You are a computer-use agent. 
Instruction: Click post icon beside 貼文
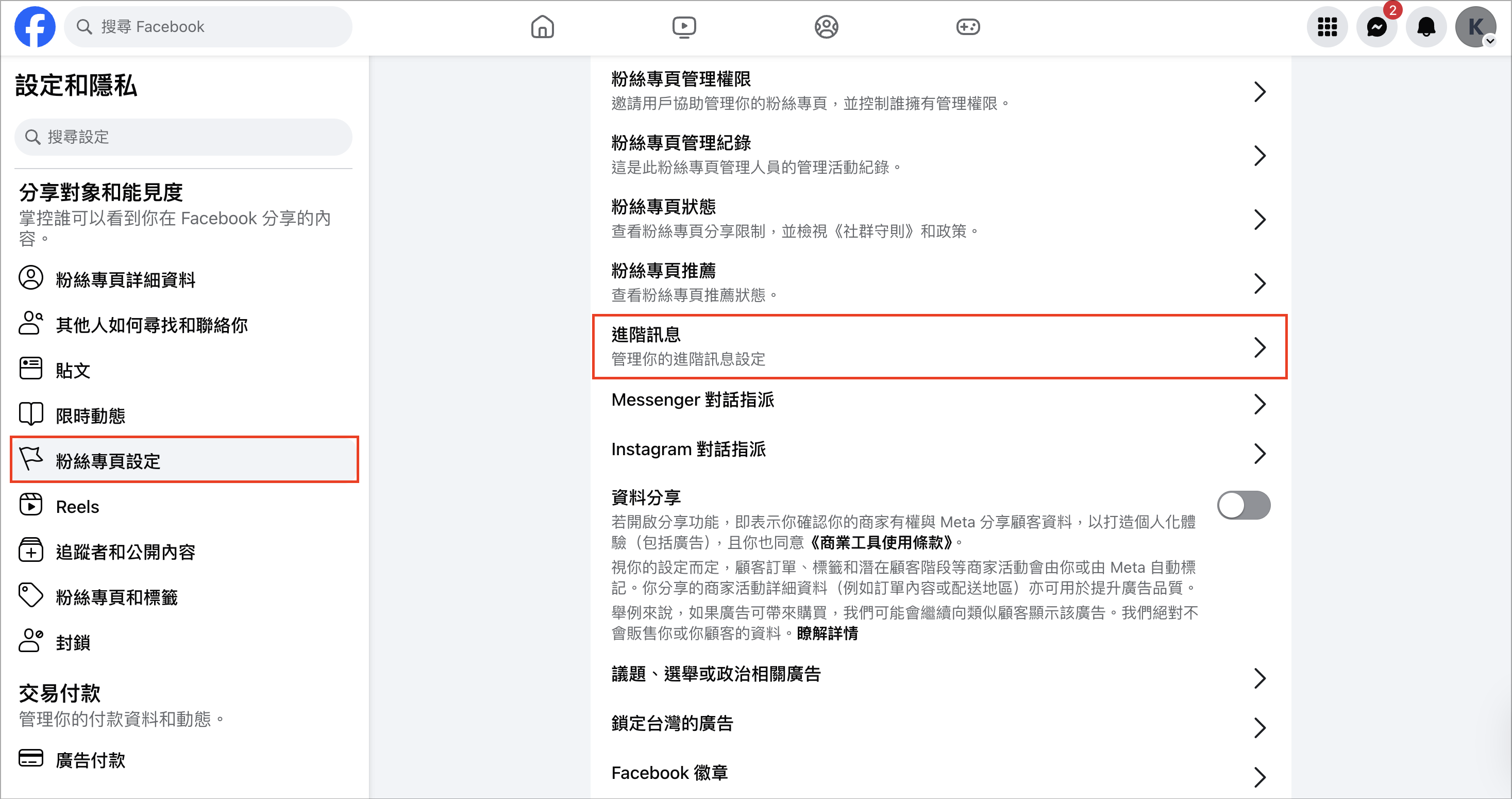click(x=30, y=368)
